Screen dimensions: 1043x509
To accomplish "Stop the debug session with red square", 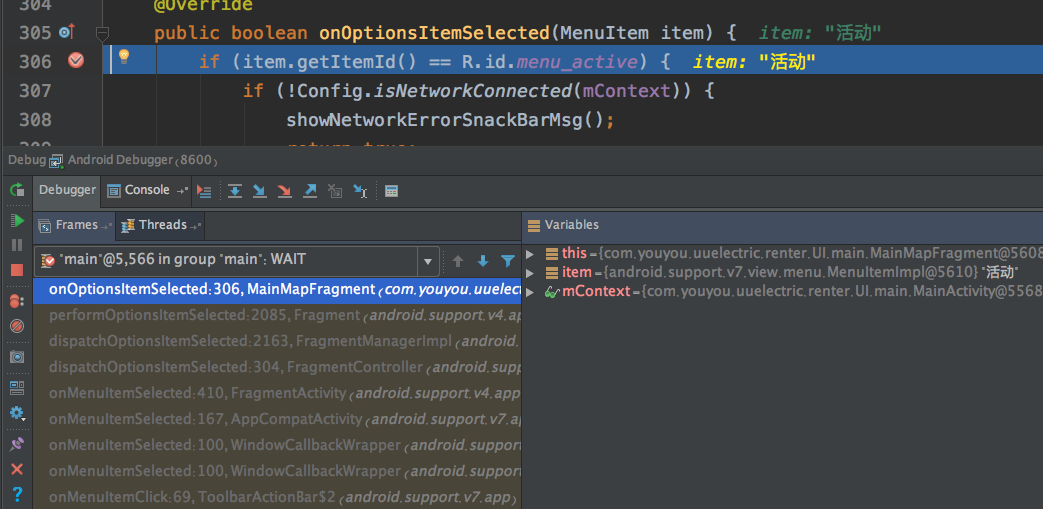I will tap(17, 269).
